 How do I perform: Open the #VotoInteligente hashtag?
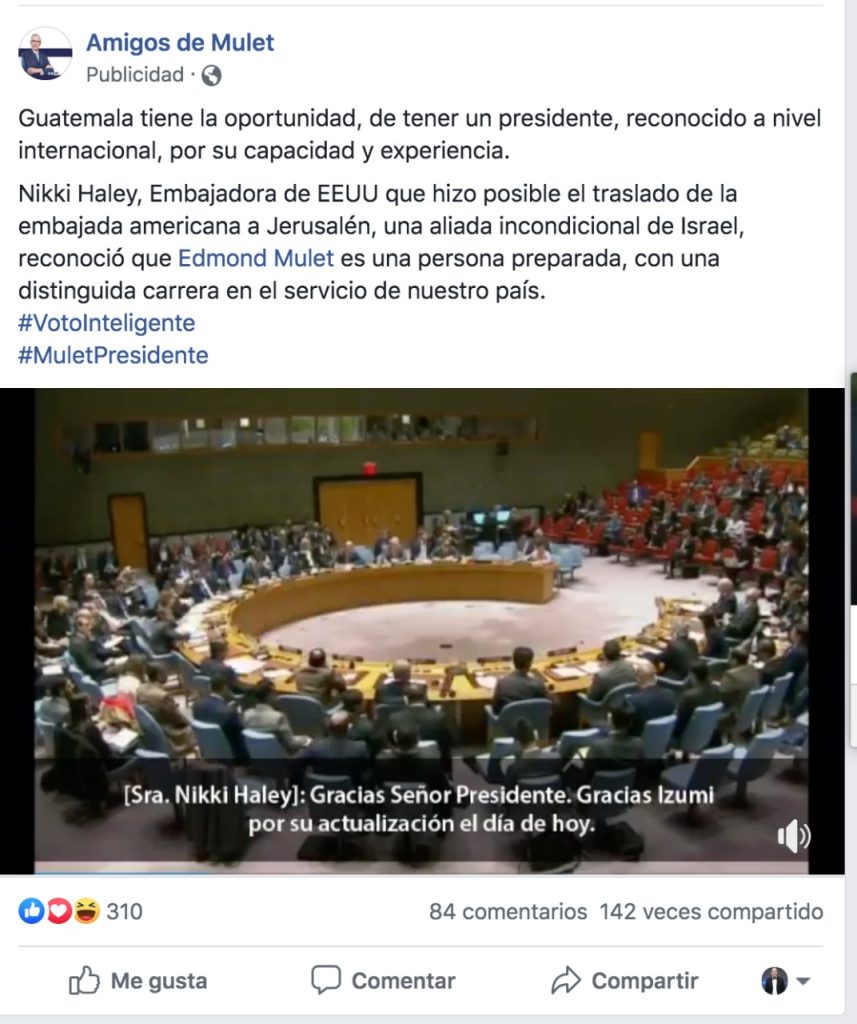click(106, 323)
